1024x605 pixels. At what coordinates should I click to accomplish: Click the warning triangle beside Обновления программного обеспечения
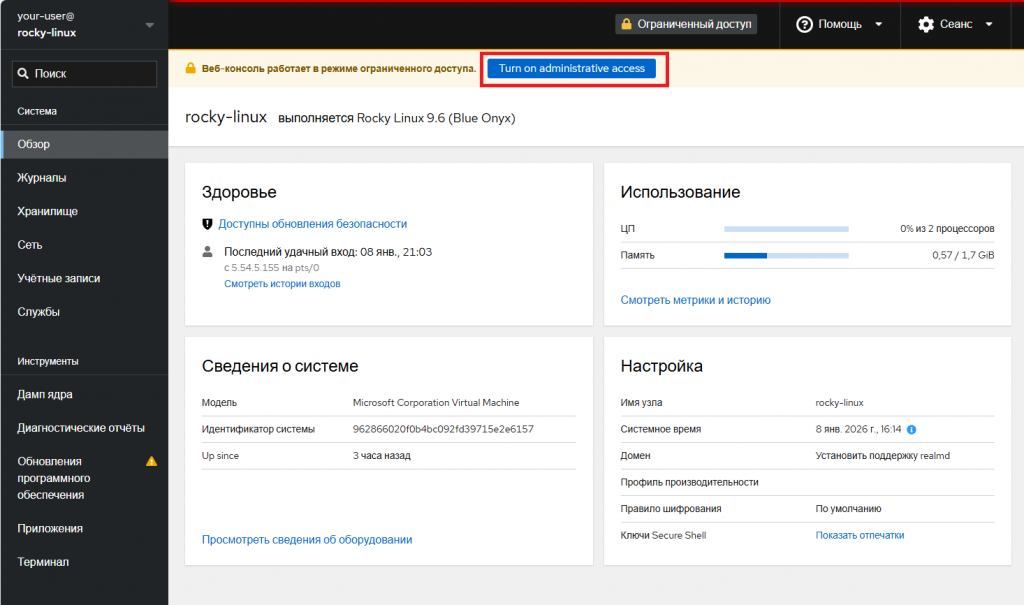pos(151,462)
